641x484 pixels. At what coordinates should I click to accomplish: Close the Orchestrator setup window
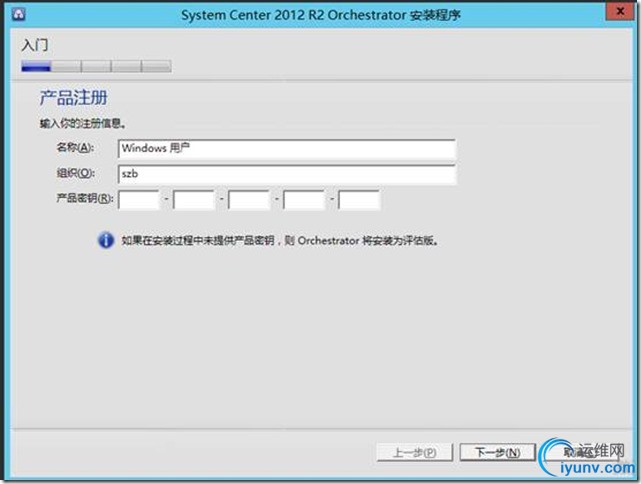[x=620, y=11]
